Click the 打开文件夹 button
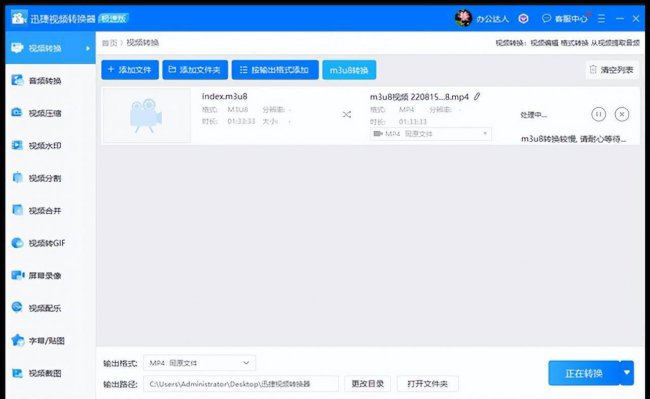Image resolution: width=650 pixels, height=399 pixels. pyautogui.click(x=427, y=384)
